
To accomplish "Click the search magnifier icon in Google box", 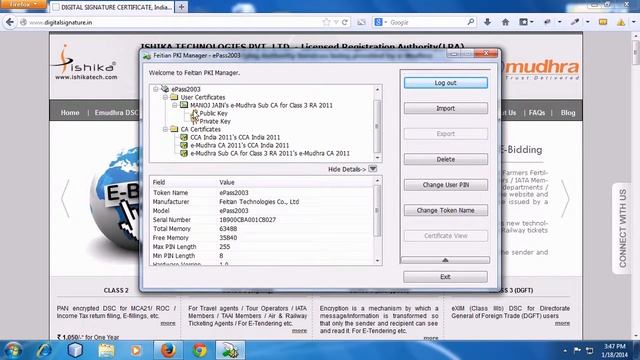I will 471,22.
